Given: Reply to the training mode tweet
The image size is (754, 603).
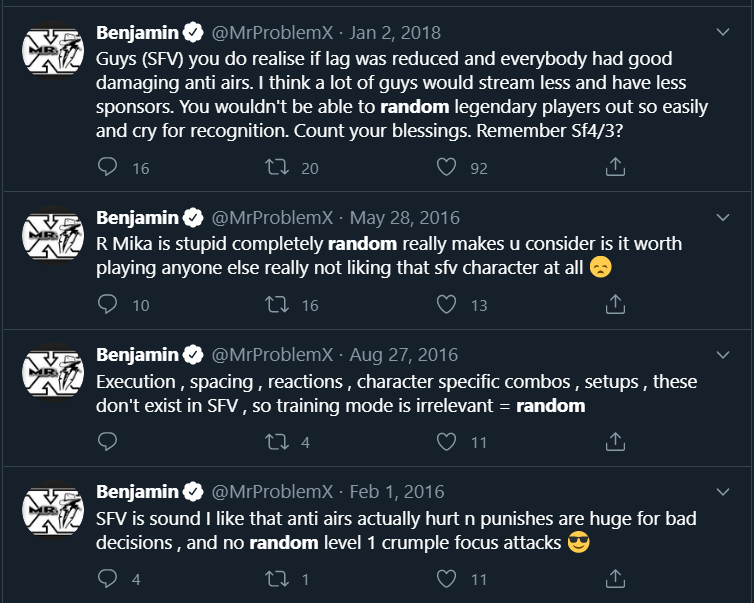Looking at the screenshot, I should click(x=108, y=441).
